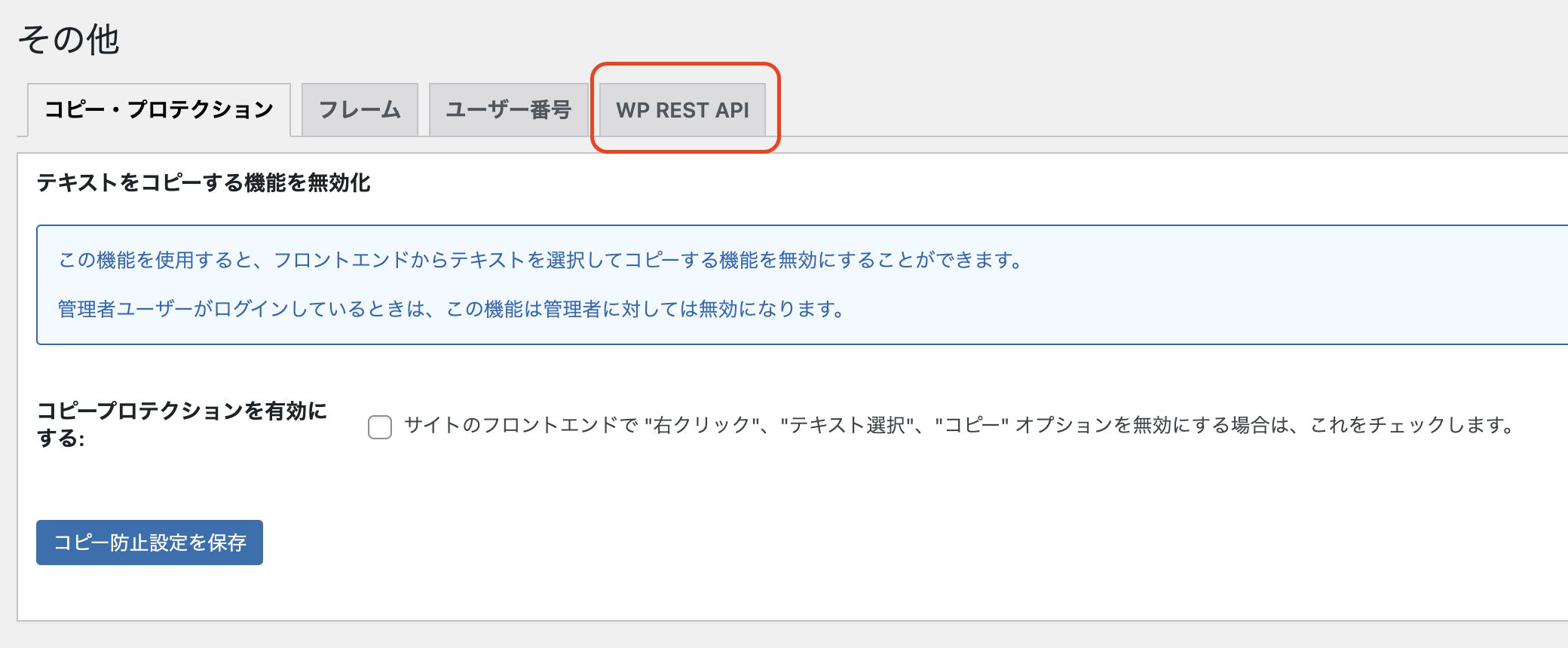Viewport: 1568px width, 648px height.
Task: Click the する: text under the field label
Action: point(61,439)
